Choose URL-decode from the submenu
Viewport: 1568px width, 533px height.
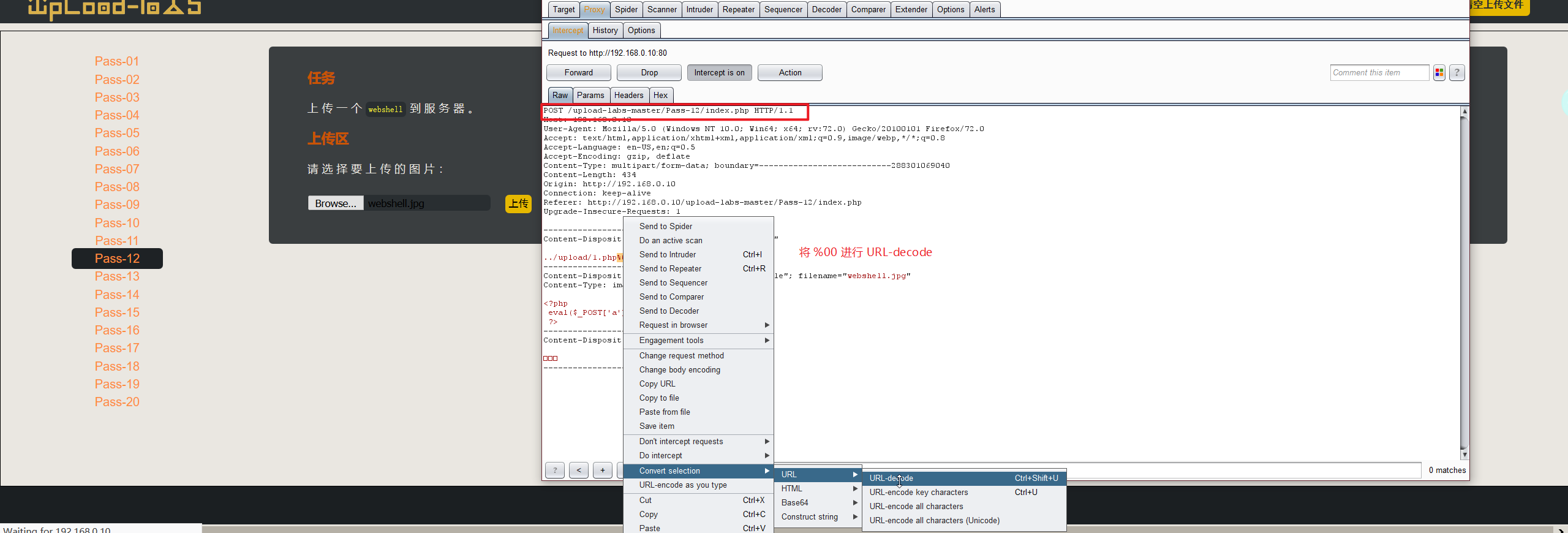pyautogui.click(x=964, y=478)
